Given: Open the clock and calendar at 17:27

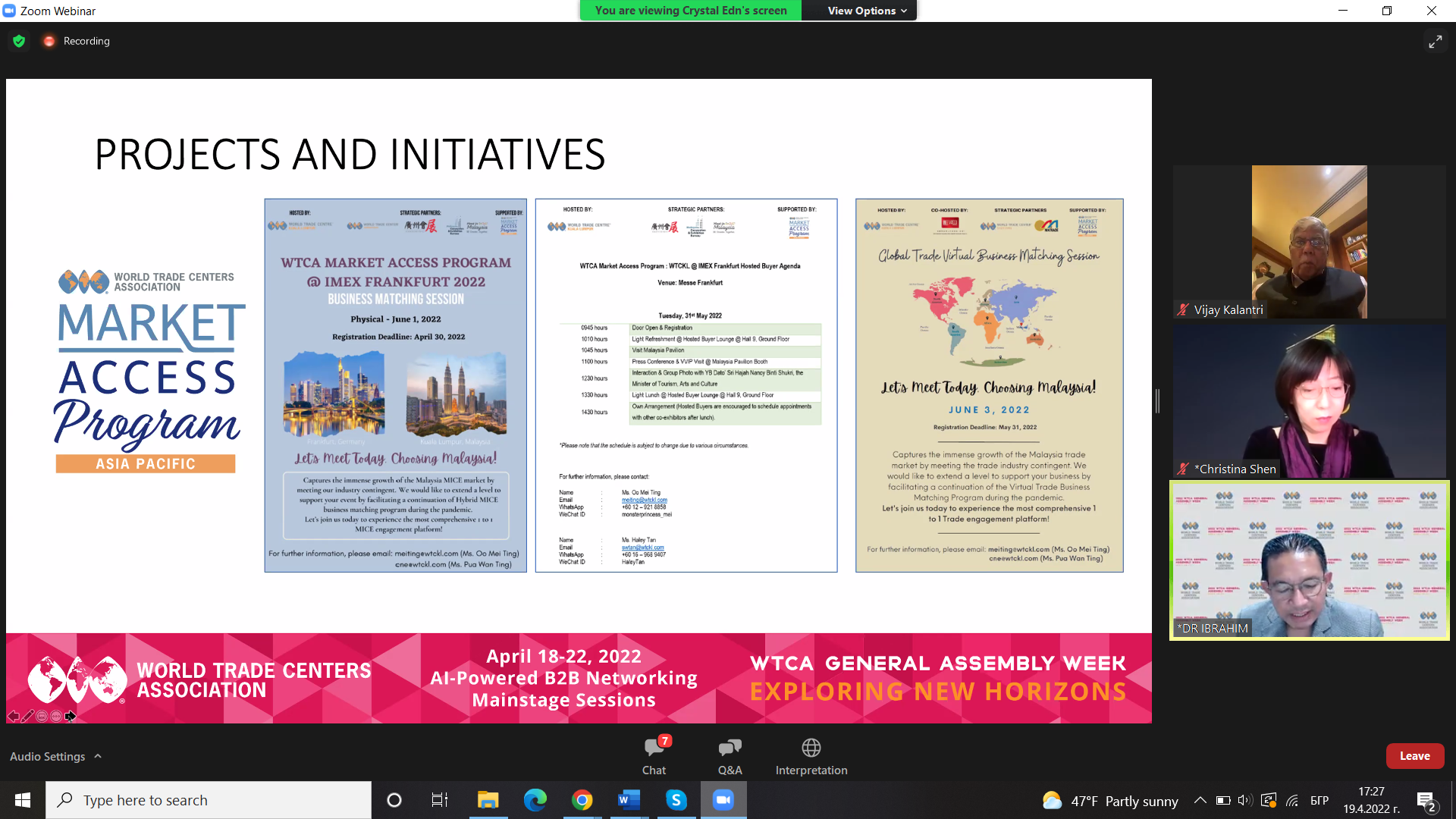Looking at the screenshot, I should 1371,800.
